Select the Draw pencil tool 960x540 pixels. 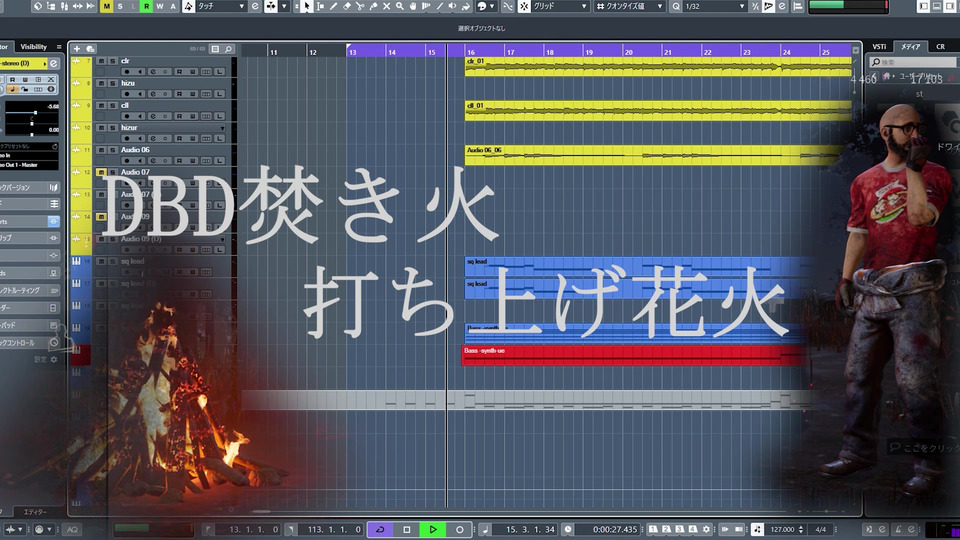tap(334, 6)
